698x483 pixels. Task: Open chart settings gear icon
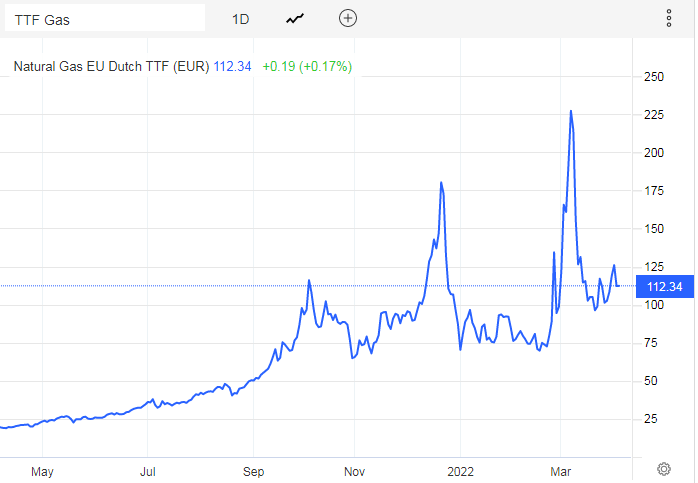pyautogui.click(x=664, y=469)
